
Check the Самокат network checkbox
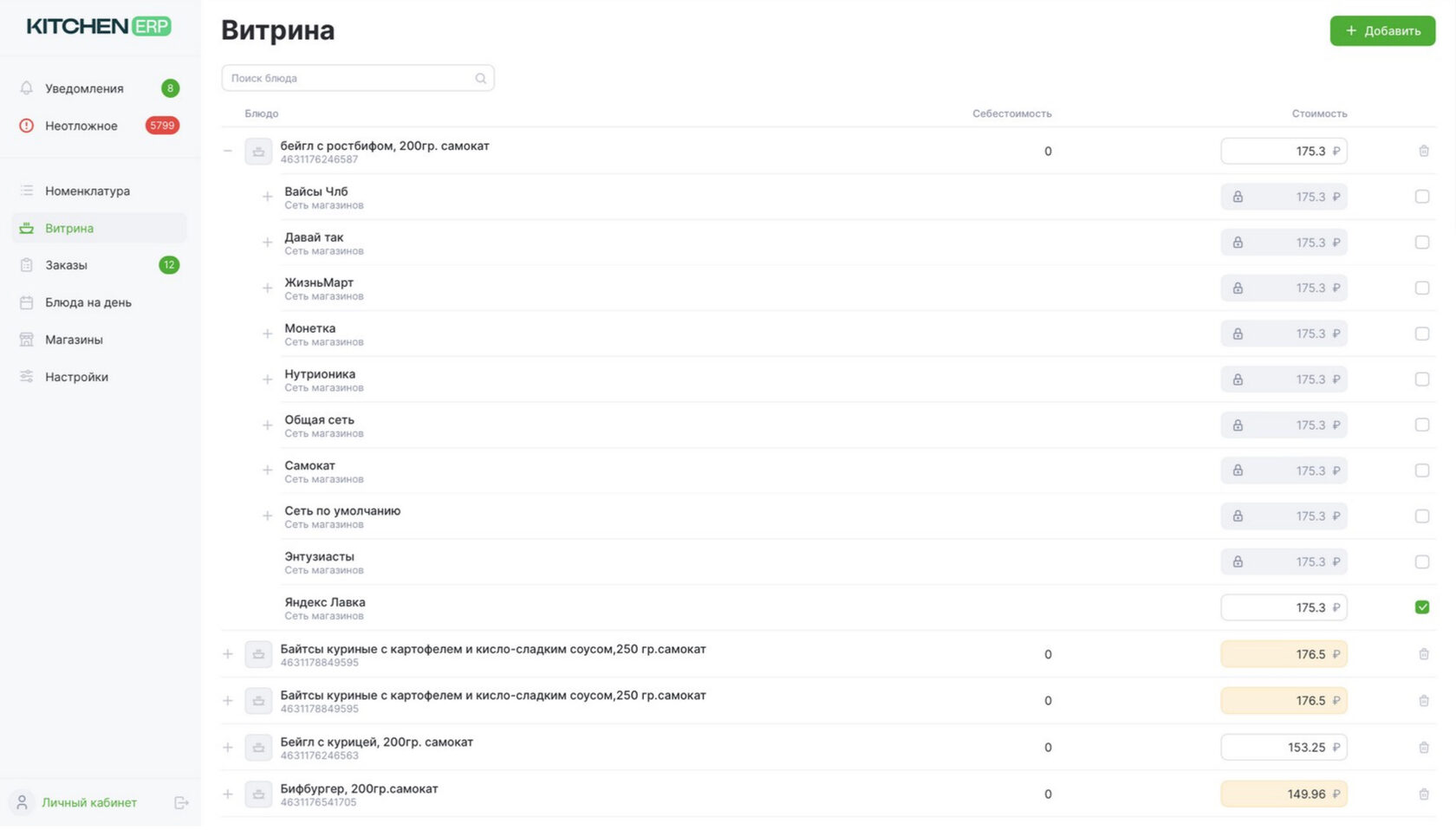[1421, 470]
